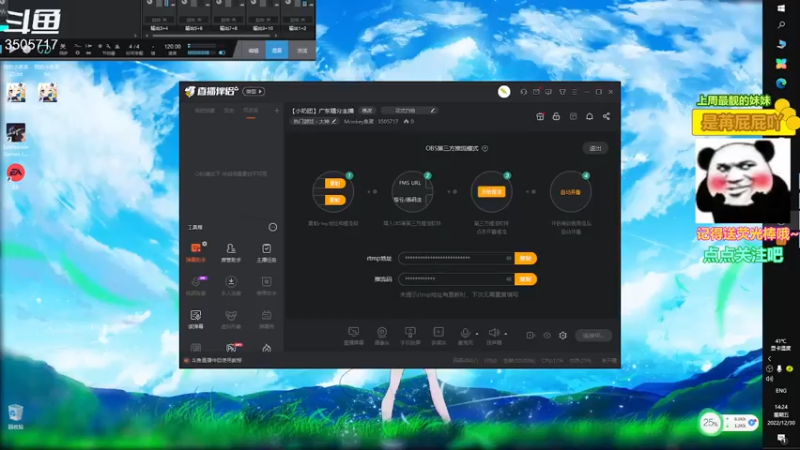Open the Windows Start button

click(x=781, y=8)
